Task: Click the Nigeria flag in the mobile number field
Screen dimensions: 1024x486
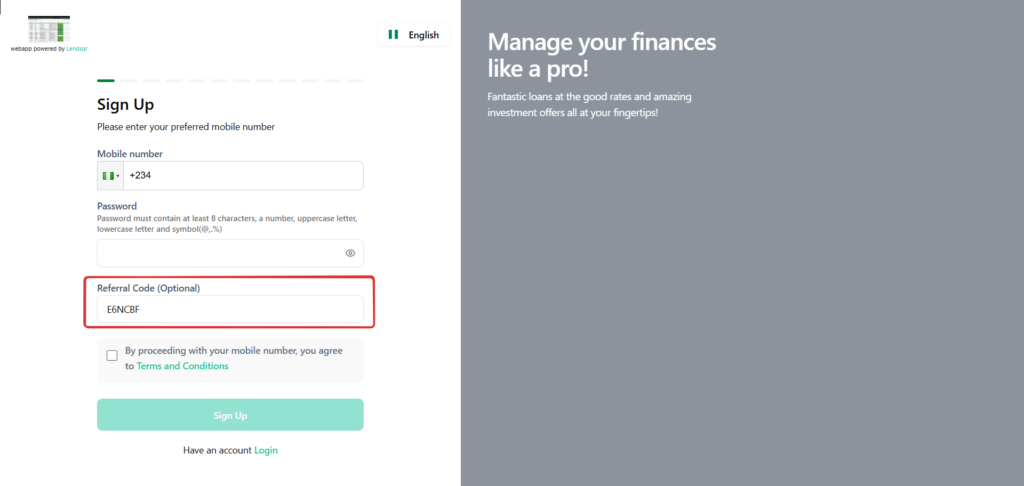Action: point(107,176)
